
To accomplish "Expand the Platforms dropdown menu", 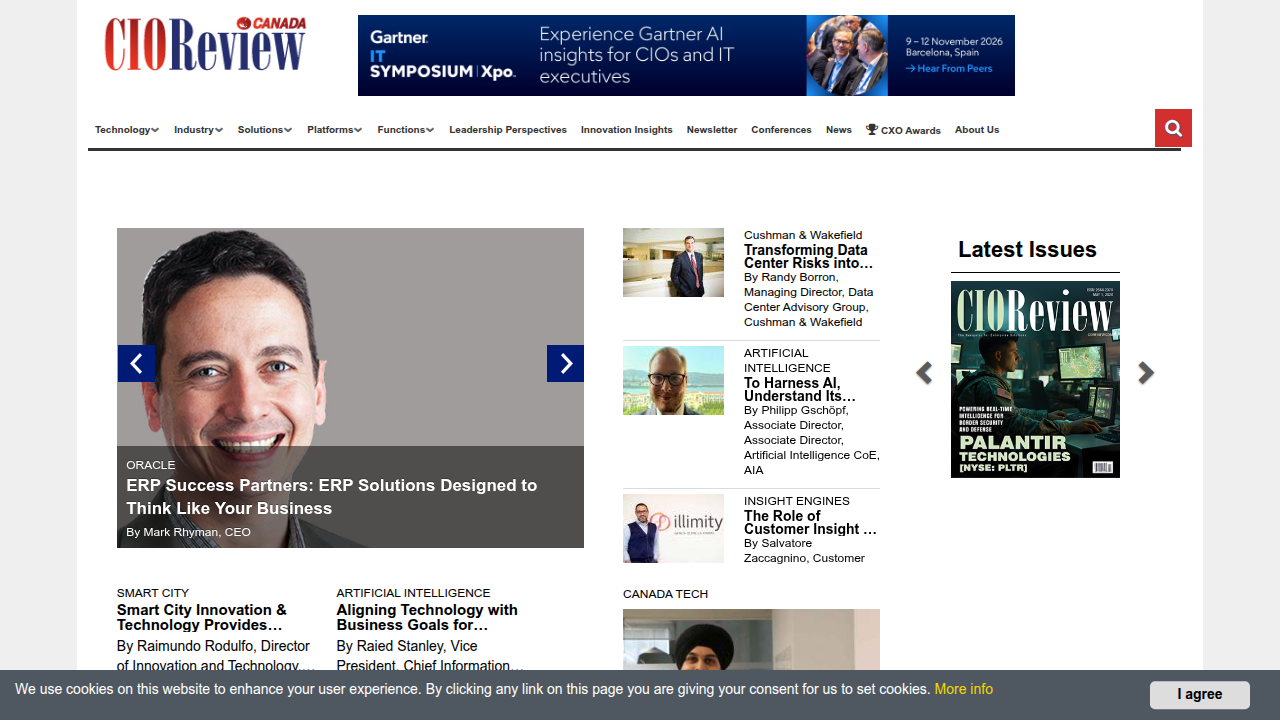I will [x=335, y=130].
